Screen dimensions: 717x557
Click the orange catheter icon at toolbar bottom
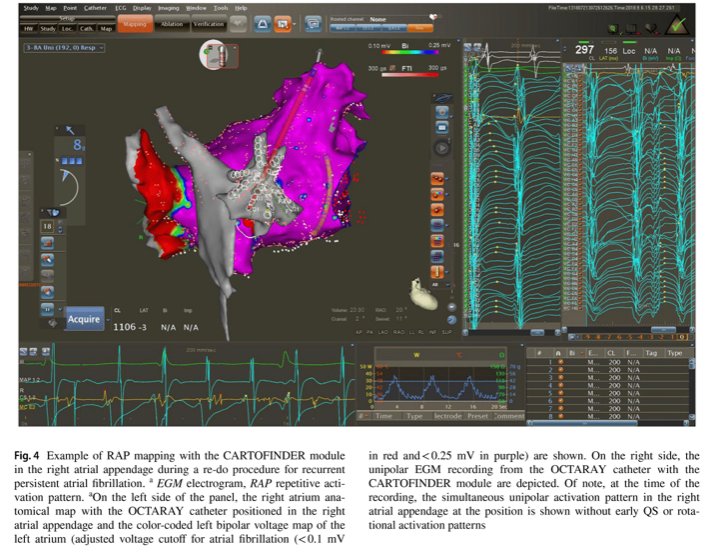click(x=437, y=272)
